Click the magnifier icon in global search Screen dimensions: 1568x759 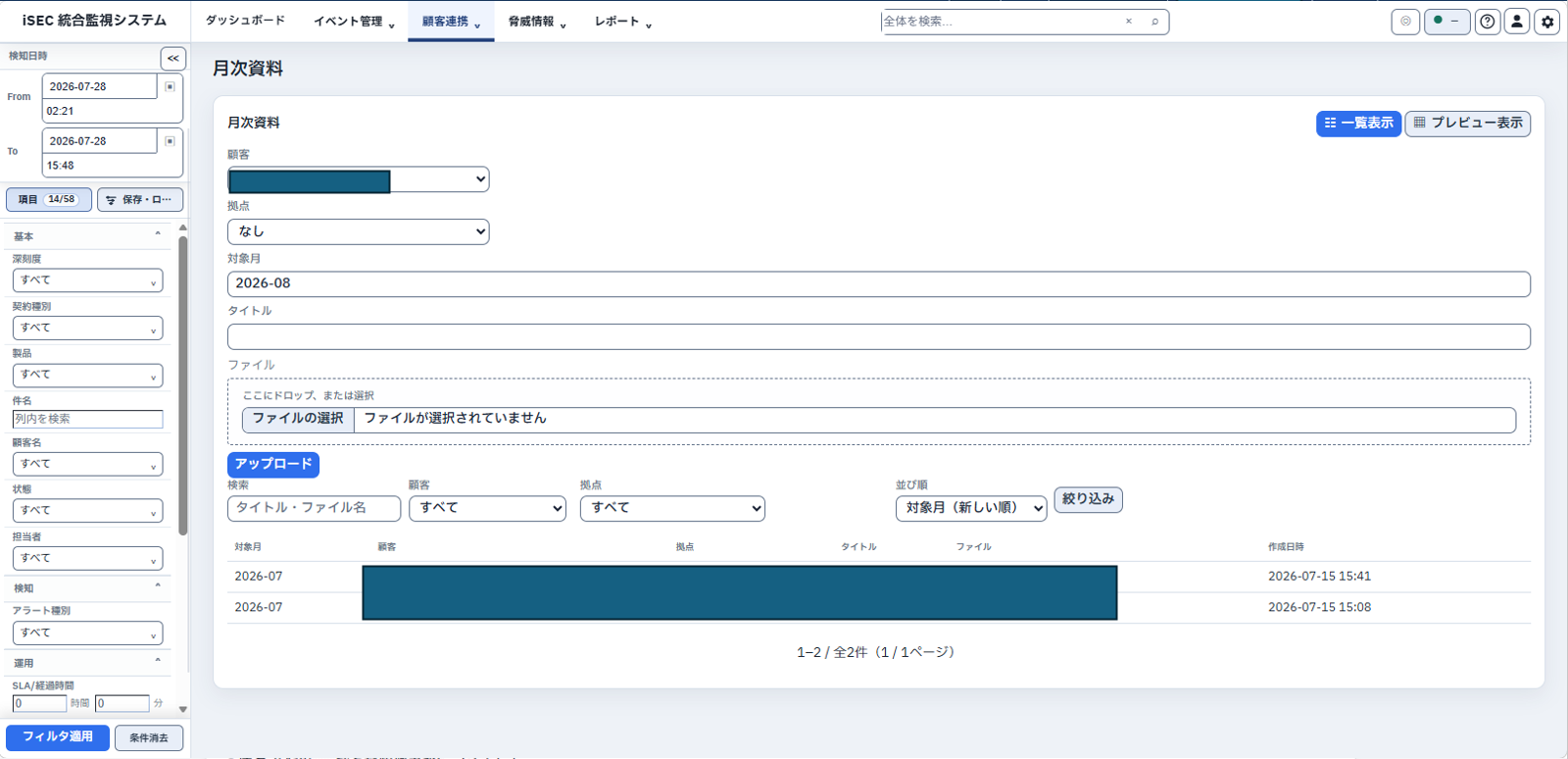[x=1154, y=22]
